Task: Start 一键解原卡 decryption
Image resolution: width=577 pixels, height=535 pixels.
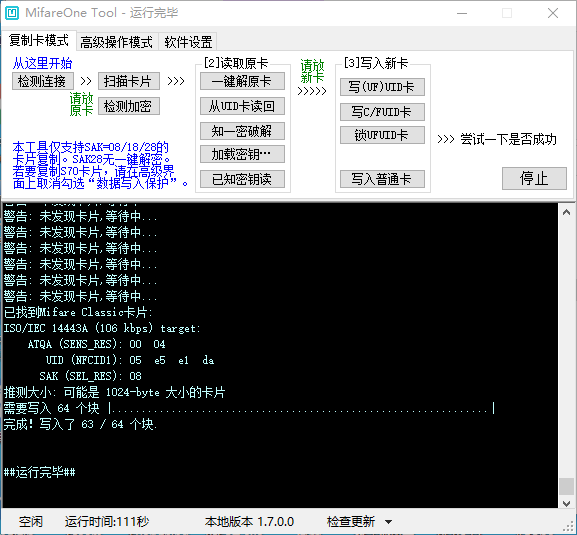Action: pos(242,81)
